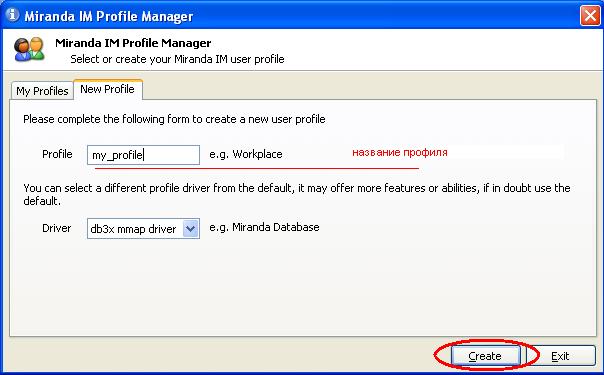Click 'Please complete the following form' text
The height and width of the screenshot is (375, 604).
[174, 119]
